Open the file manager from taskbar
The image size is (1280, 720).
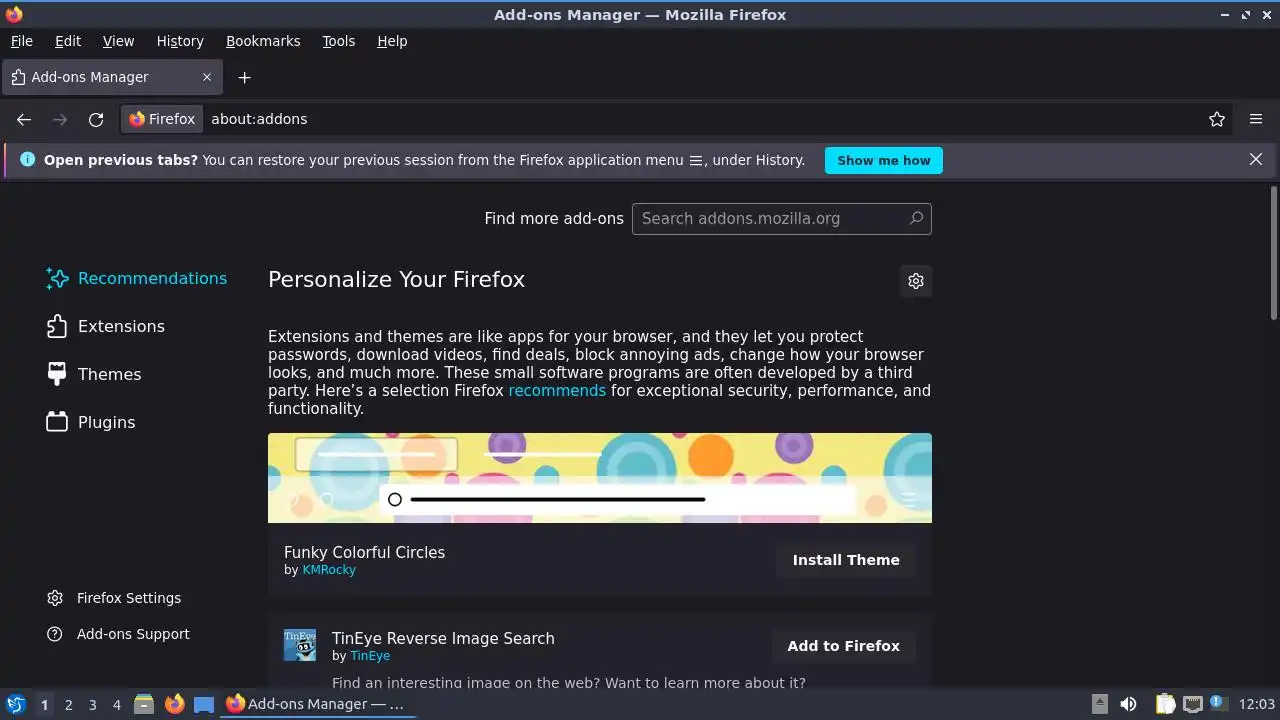coord(144,704)
